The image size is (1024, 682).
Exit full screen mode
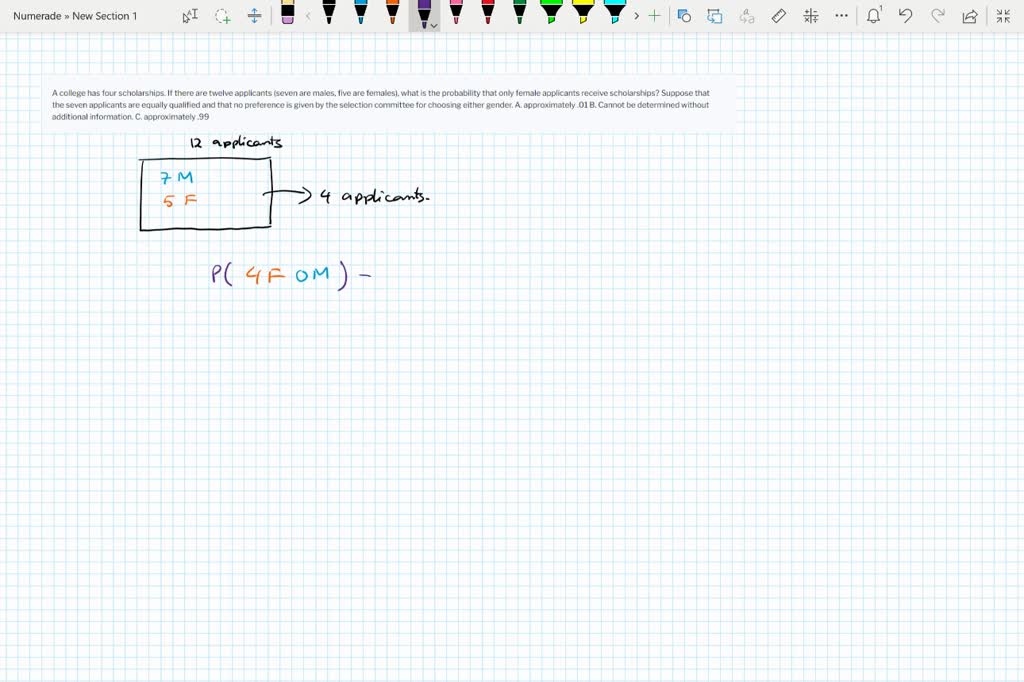[x=1004, y=16]
